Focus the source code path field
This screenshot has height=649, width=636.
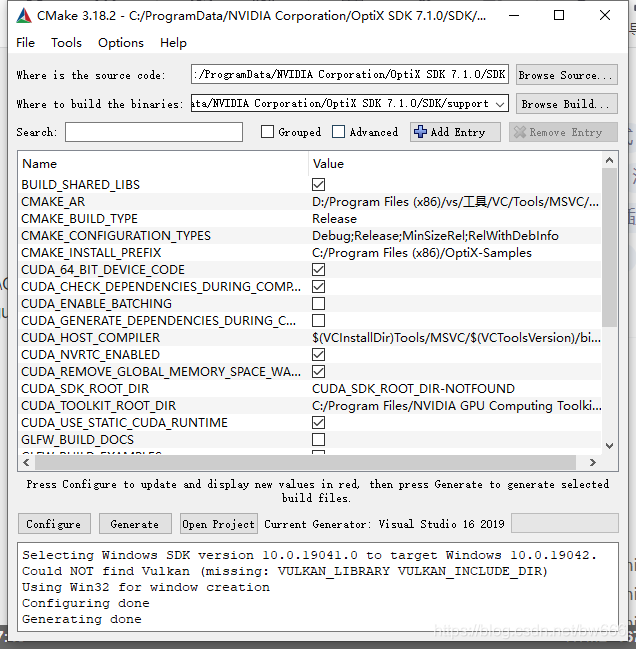click(x=350, y=75)
